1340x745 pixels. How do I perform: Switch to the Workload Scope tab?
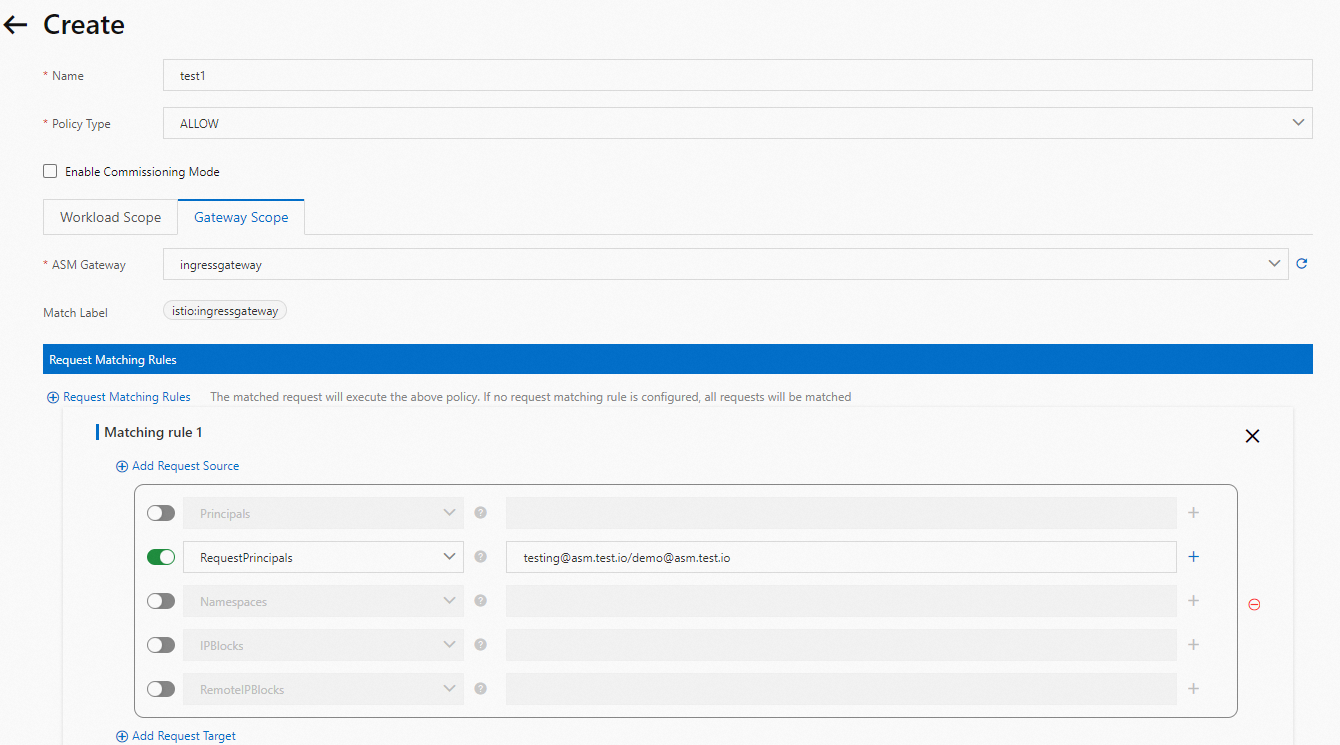pyautogui.click(x=110, y=216)
